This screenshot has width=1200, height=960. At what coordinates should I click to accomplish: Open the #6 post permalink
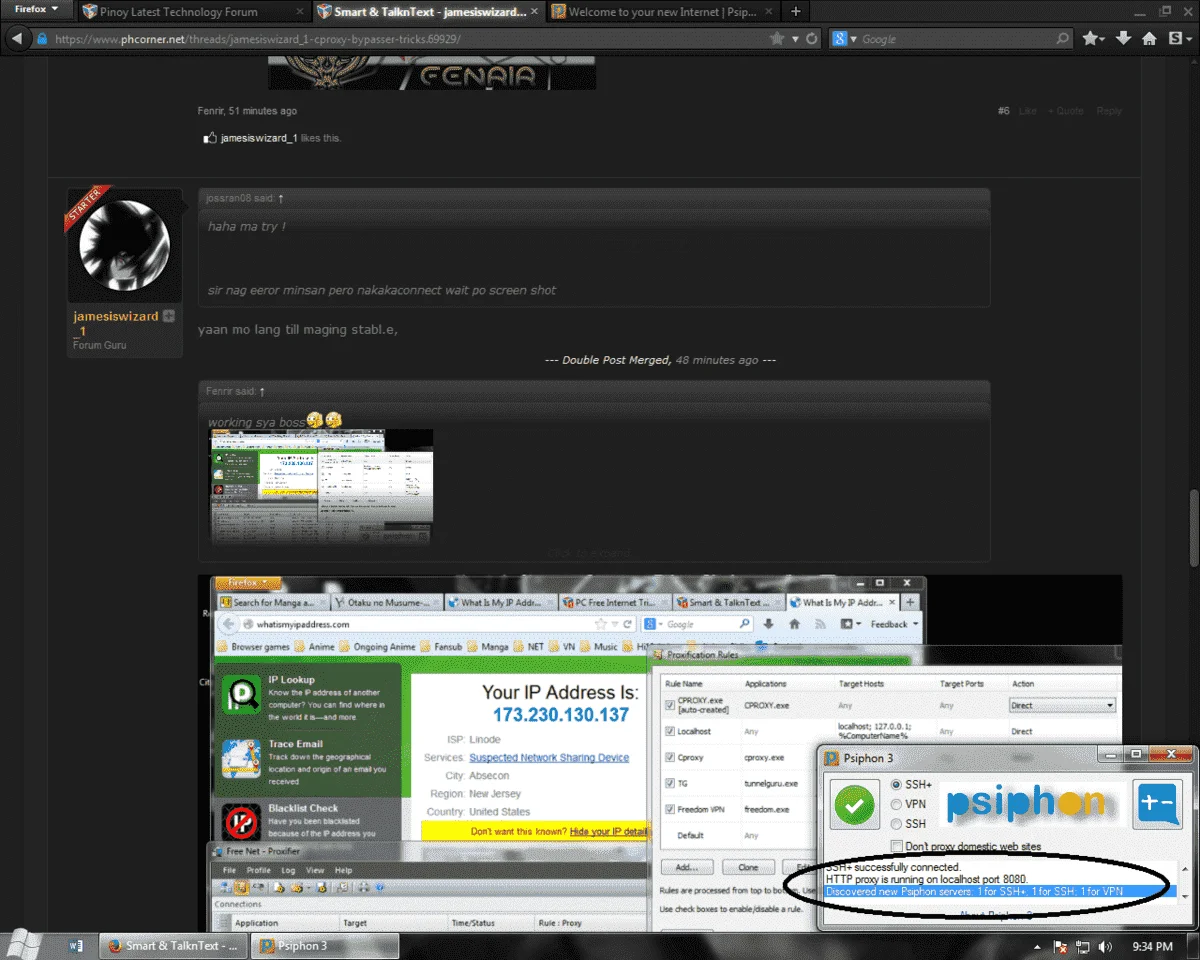click(x=1003, y=111)
